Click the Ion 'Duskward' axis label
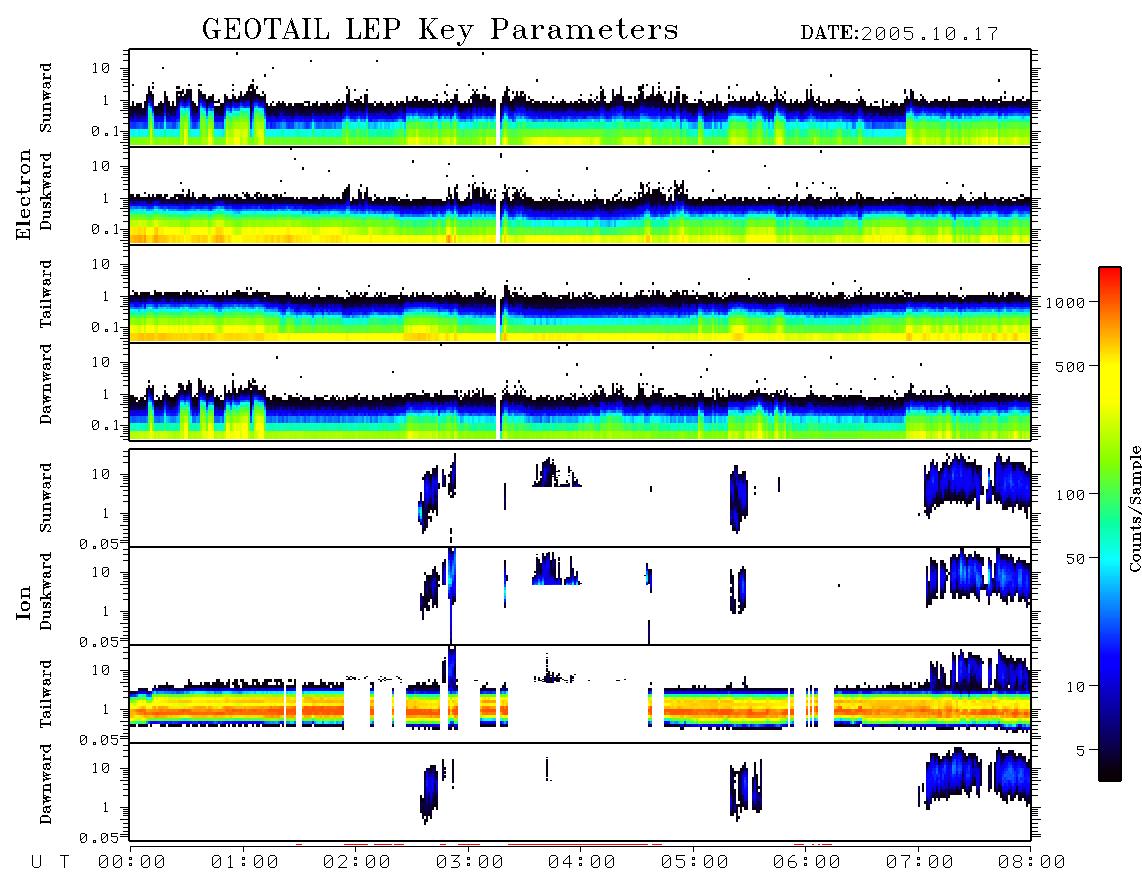Image resolution: width=1142 pixels, height=880 pixels. coord(46,591)
